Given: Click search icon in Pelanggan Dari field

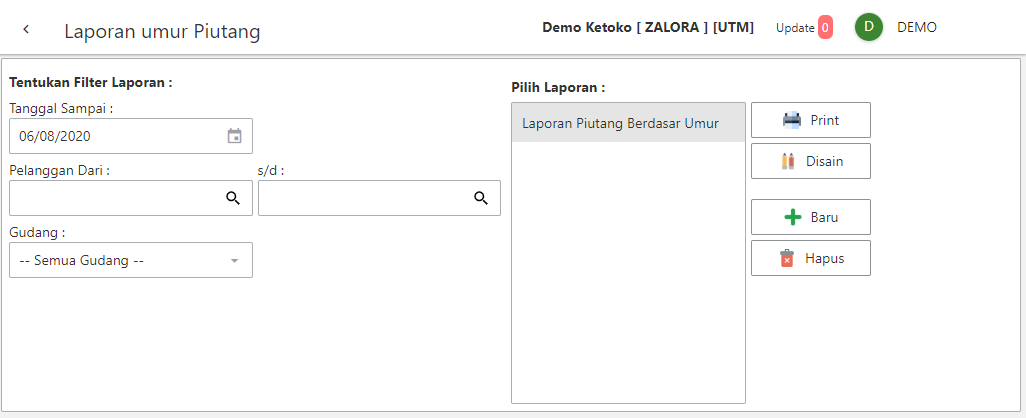Looking at the screenshot, I should (x=233, y=198).
